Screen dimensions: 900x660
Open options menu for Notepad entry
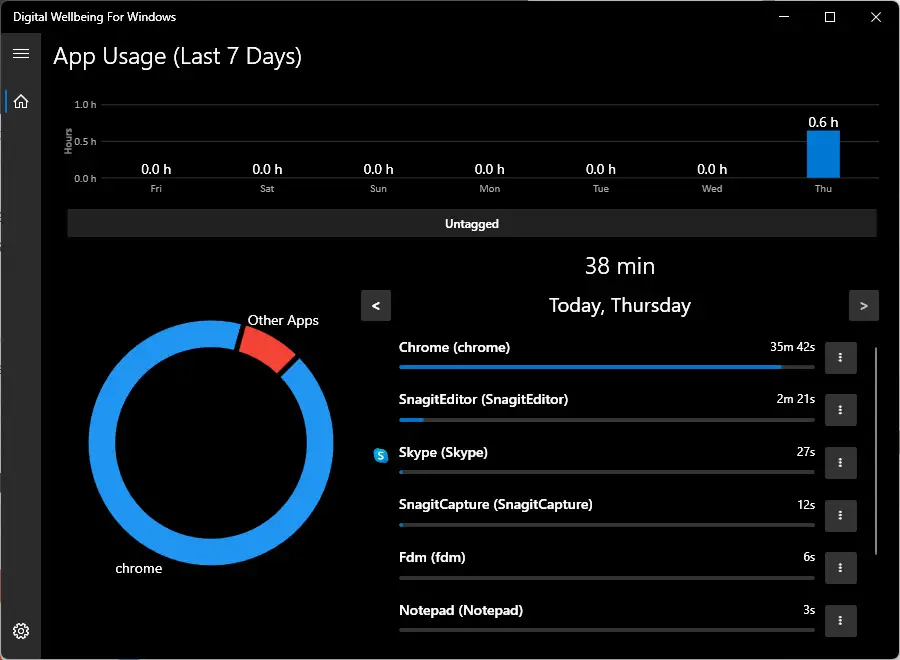coord(841,621)
